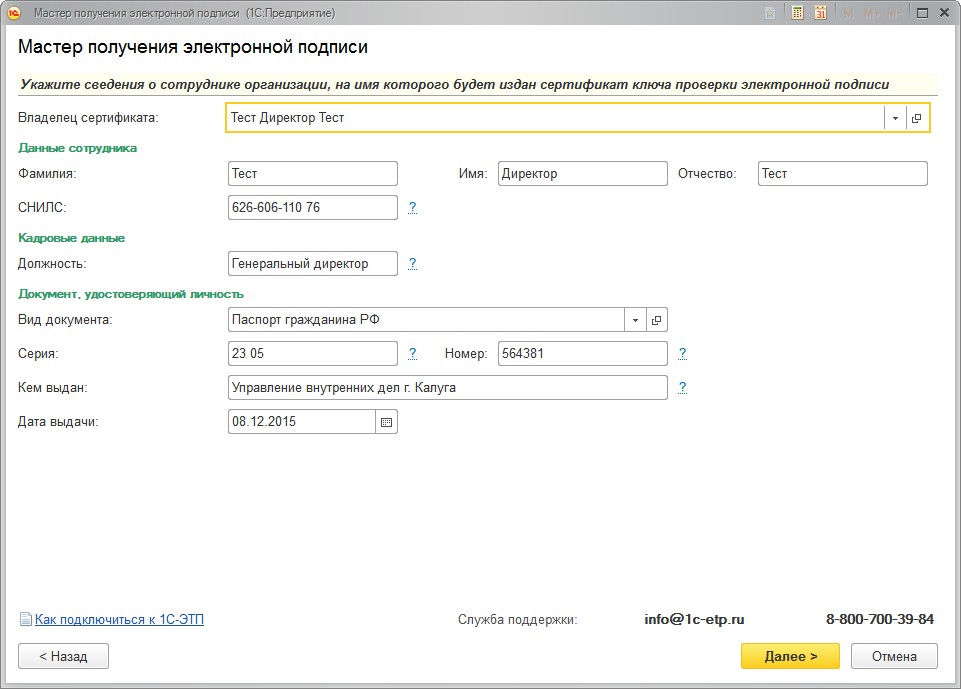
Task: Show help hint for Номер field
Action: tap(682, 354)
